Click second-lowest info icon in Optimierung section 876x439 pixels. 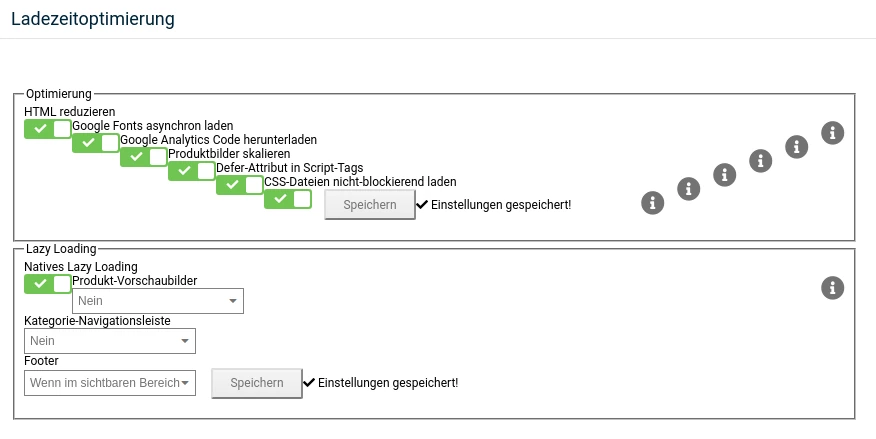[x=688, y=189]
